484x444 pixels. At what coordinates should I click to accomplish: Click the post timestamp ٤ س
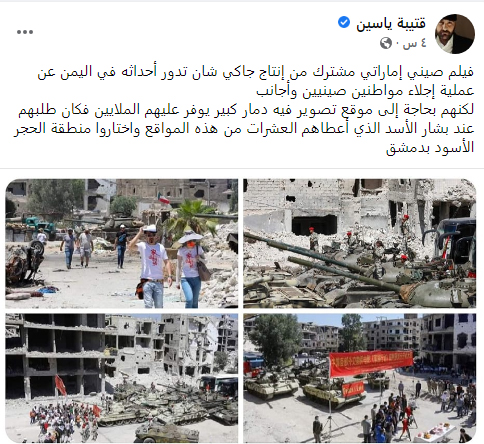(415, 44)
